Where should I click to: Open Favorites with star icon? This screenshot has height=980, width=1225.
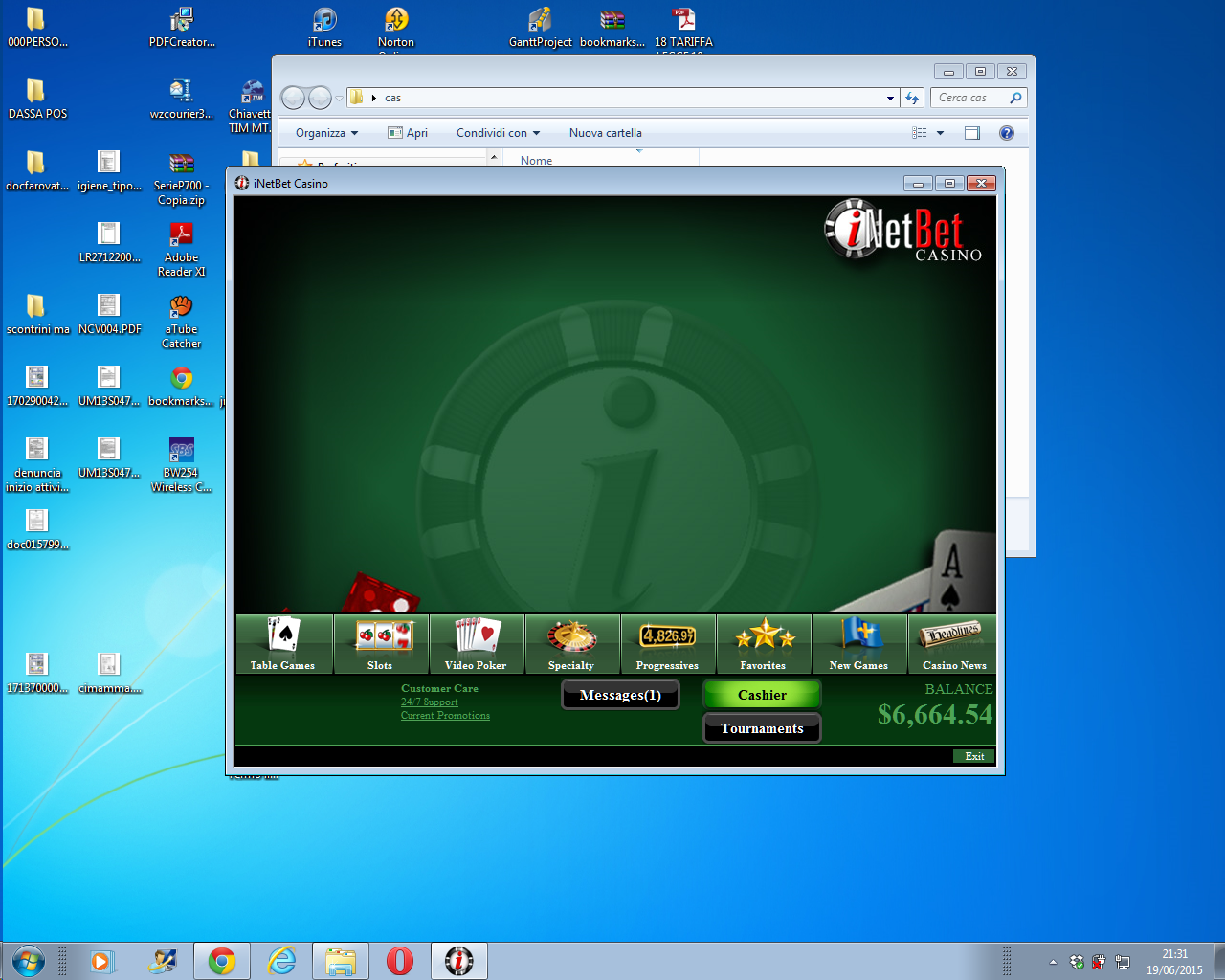(x=764, y=644)
